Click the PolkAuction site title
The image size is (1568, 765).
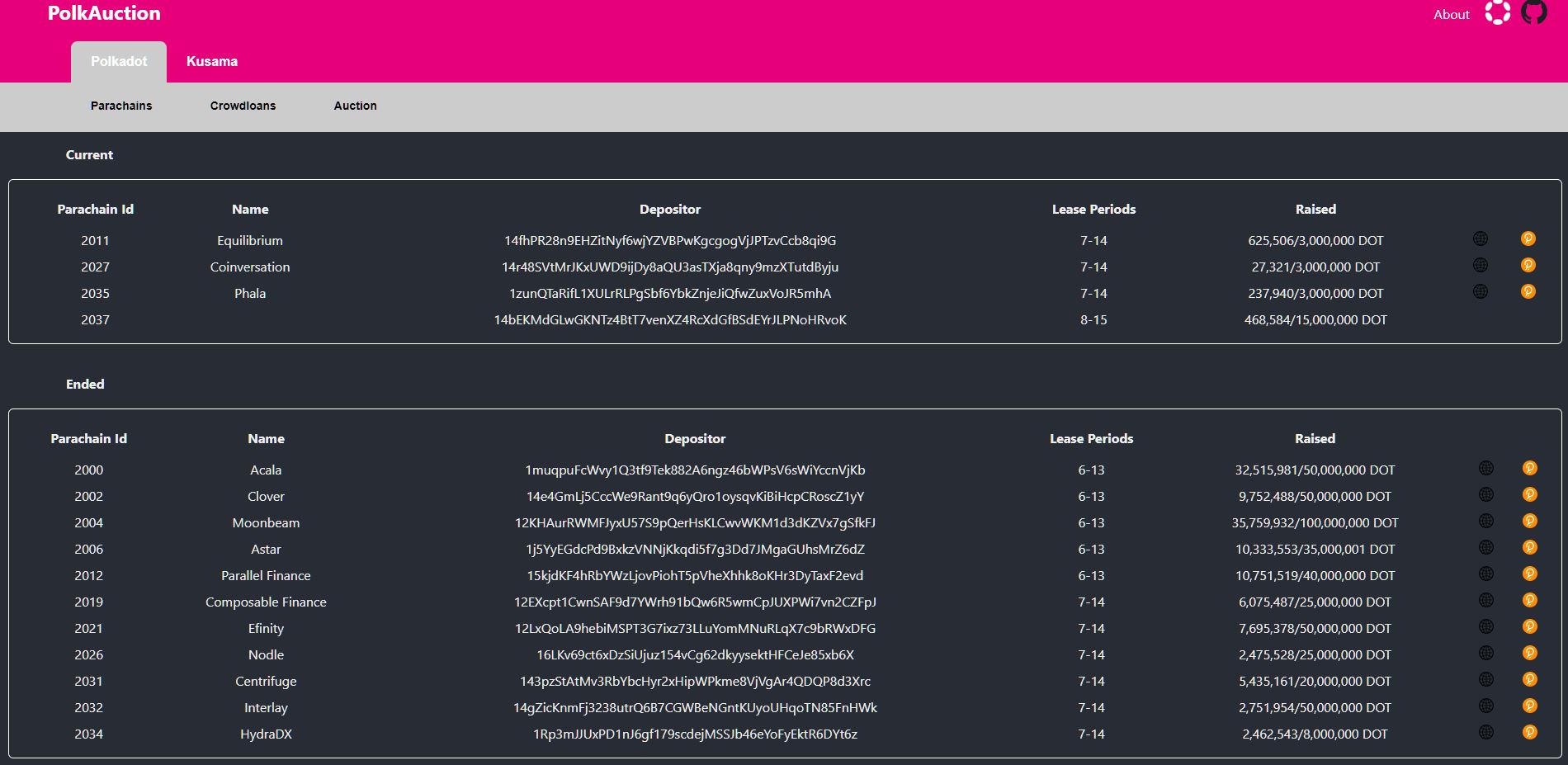(104, 13)
